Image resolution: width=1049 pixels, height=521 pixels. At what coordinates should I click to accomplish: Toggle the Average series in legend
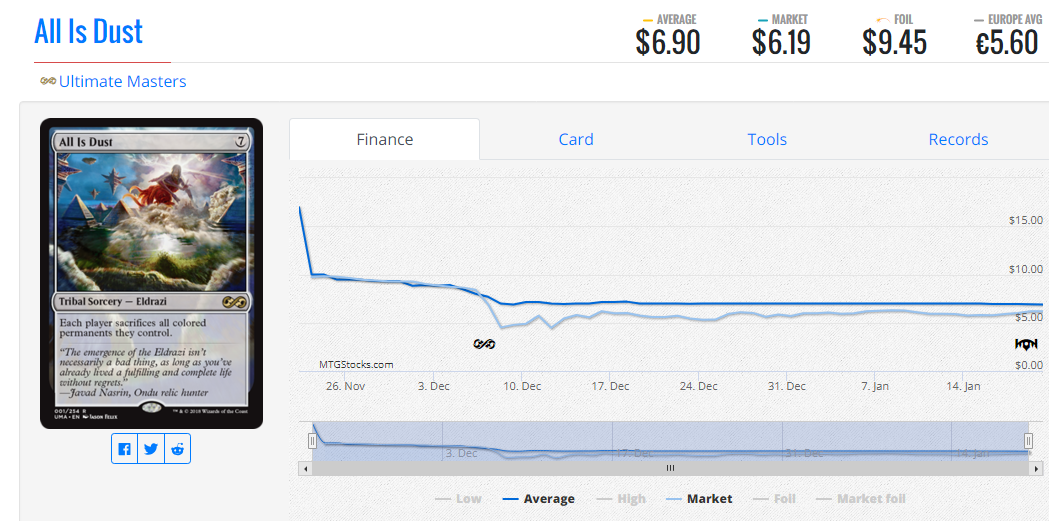[539, 499]
